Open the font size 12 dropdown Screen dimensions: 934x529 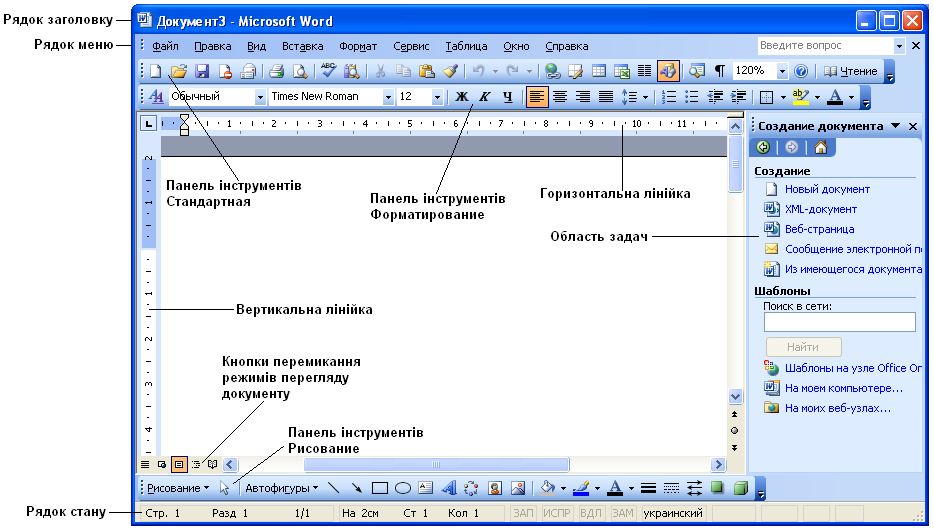click(x=437, y=97)
